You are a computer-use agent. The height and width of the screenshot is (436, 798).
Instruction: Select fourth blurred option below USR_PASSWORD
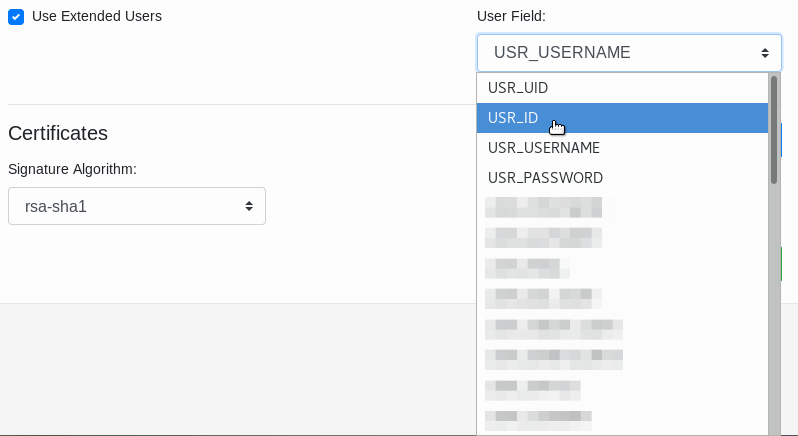click(544, 298)
